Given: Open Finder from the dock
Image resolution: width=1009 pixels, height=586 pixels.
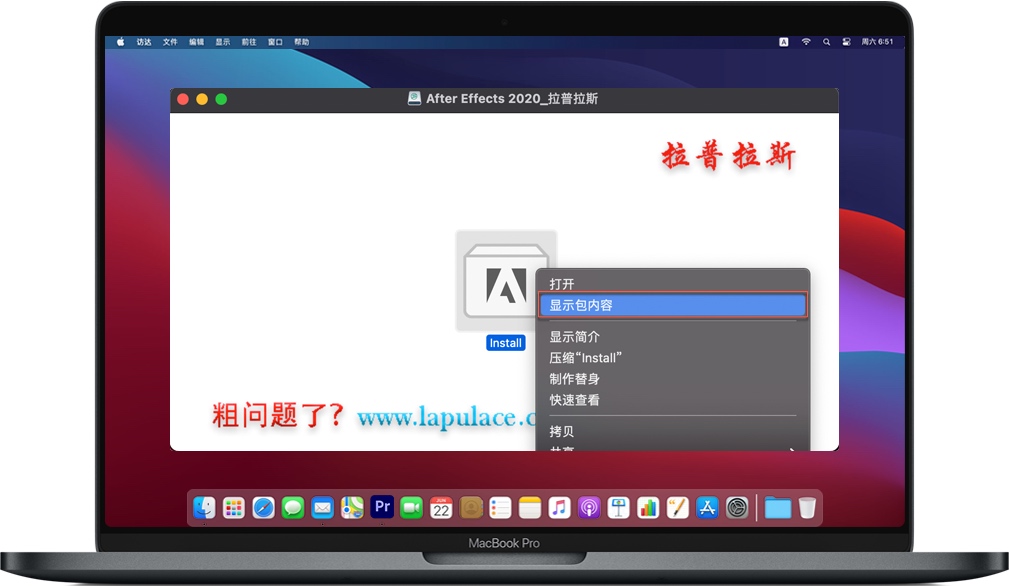Looking at the screenshot, I should point(204,508).
